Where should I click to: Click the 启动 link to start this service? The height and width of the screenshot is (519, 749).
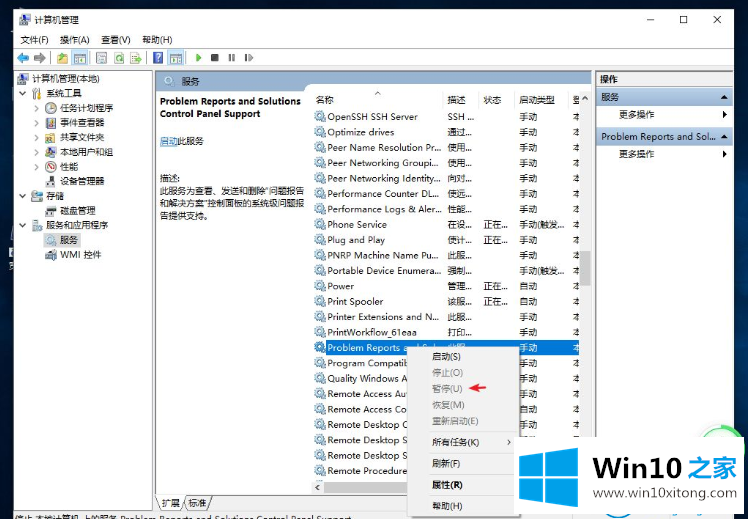[x=168, y=141]
